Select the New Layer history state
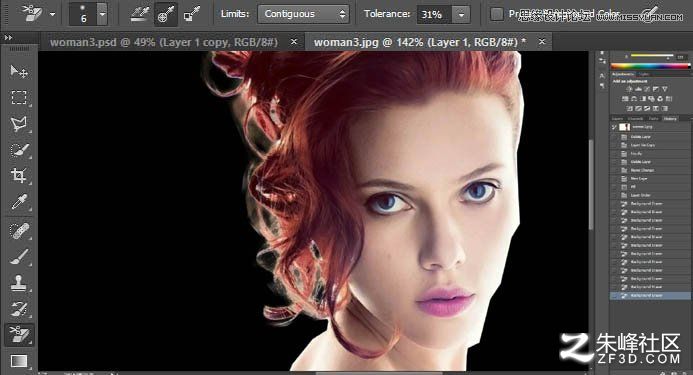693x375 pixels. pyautogui.click(x=650, y=179)
